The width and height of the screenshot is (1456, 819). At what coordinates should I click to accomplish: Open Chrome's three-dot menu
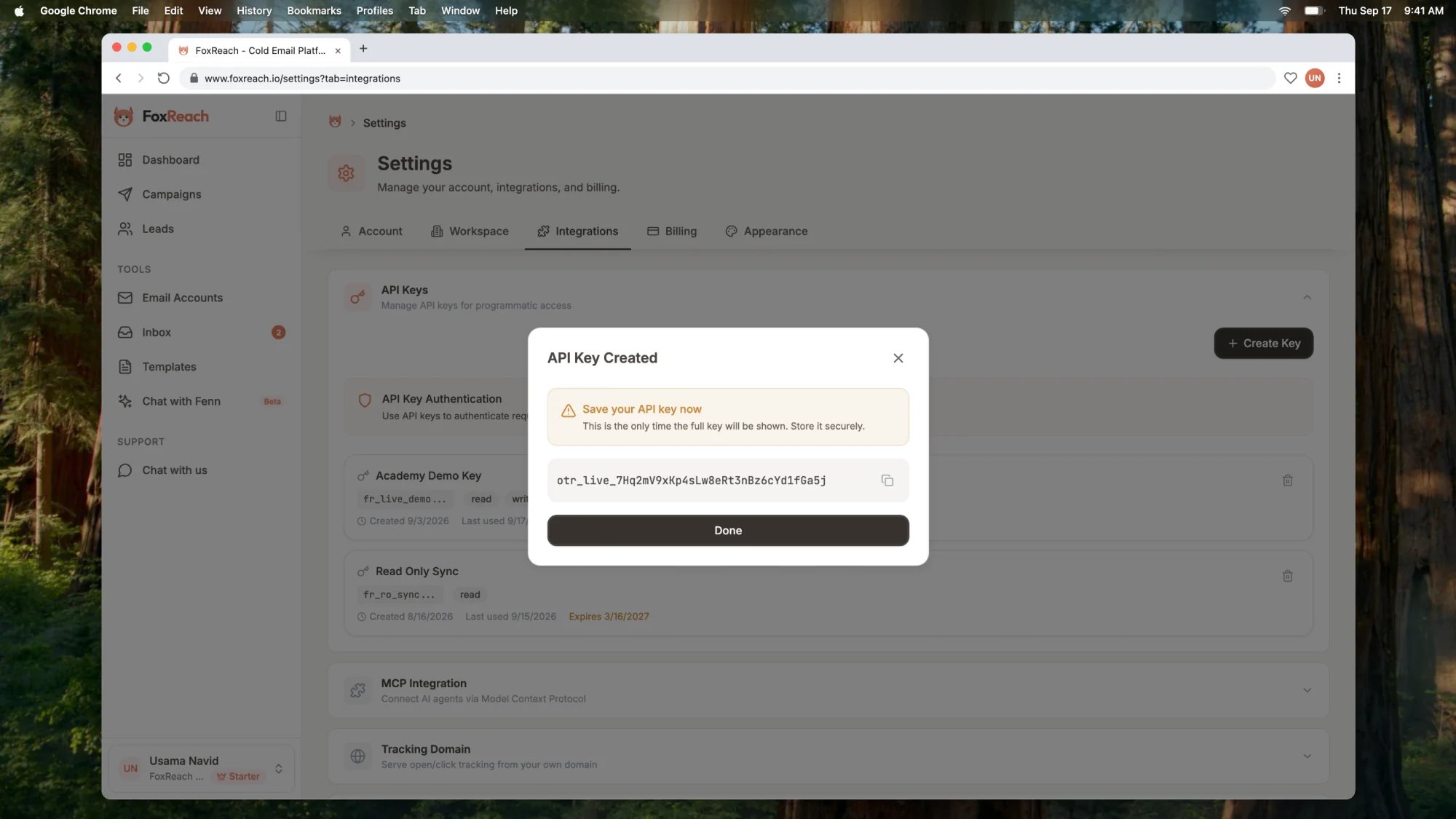click(1339, 78)
